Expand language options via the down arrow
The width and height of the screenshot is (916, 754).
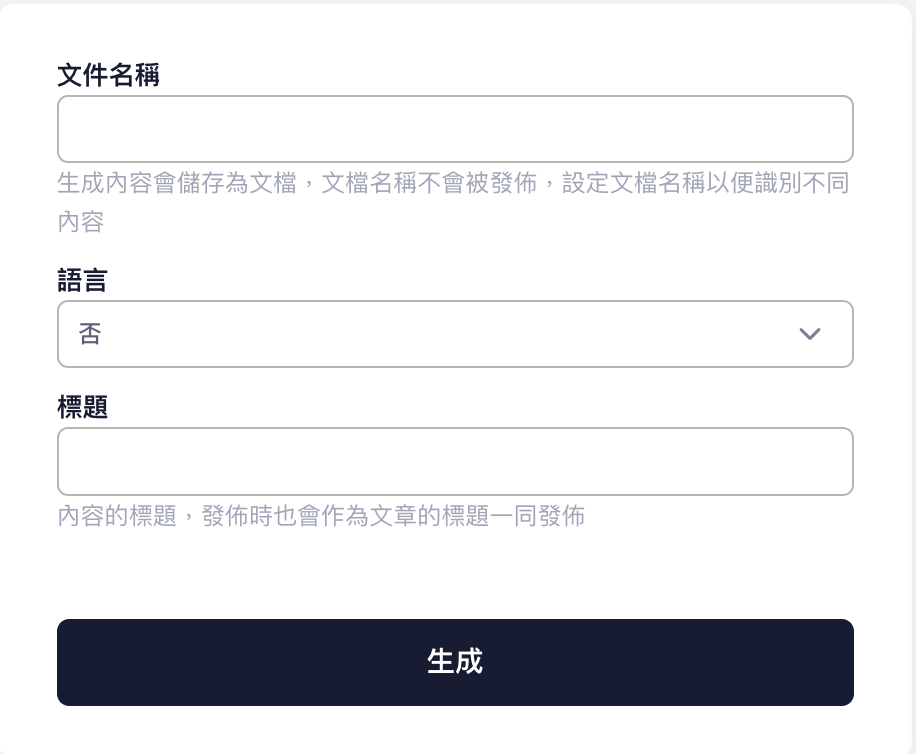tap(810, 334)
